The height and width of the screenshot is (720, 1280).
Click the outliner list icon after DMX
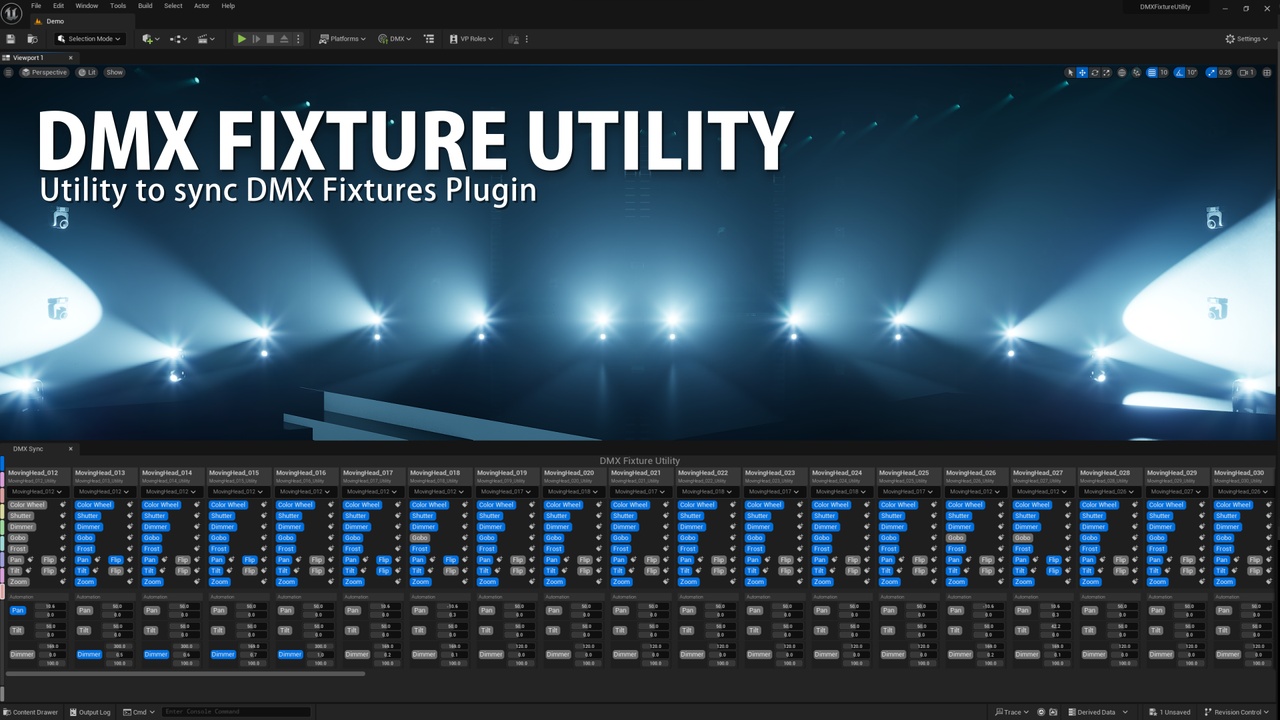[x=429, y=39]
